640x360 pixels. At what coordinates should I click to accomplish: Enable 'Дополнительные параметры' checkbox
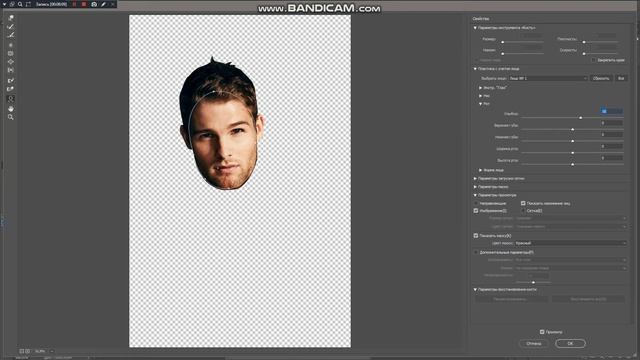coord(476,253)
